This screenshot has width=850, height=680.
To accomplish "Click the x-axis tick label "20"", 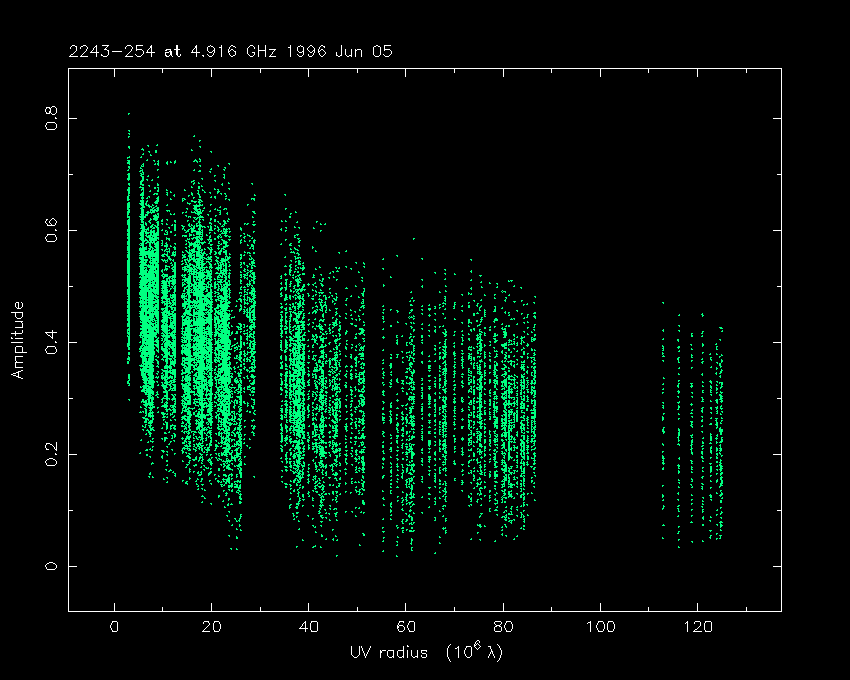I will pyautogui.click(x=212, y=629).
